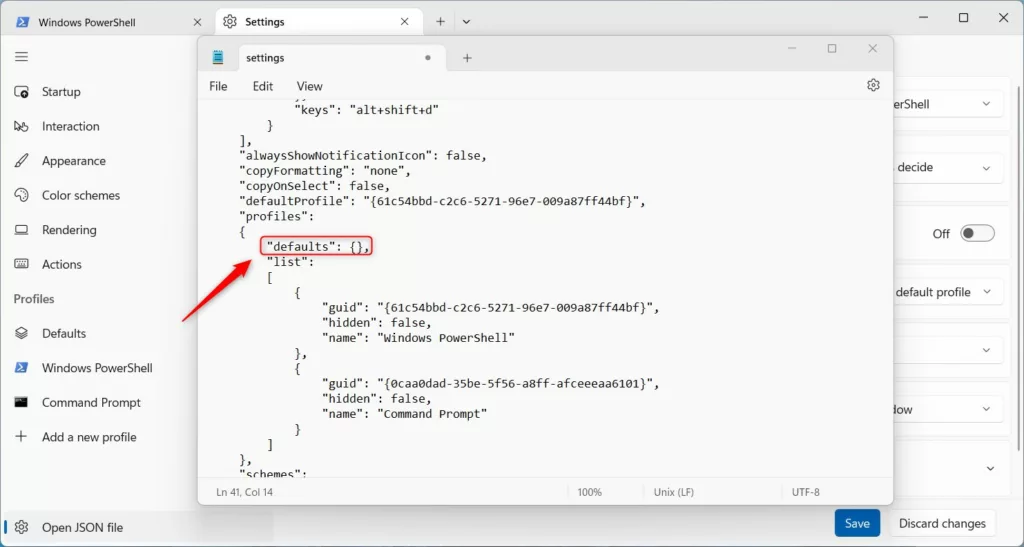Add a new Notepad tab

click(x=467, y=58)
